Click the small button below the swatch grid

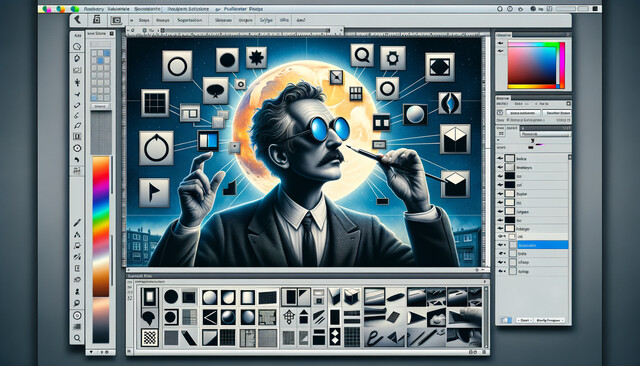click(100, 106)
